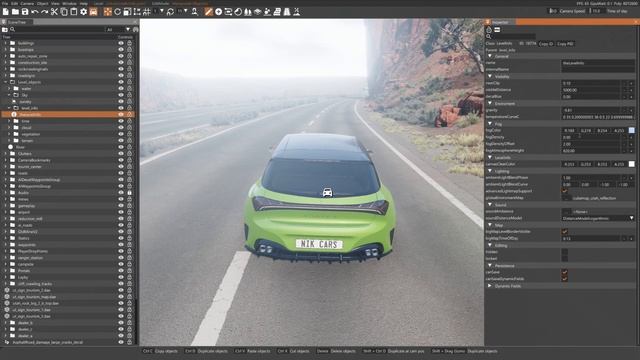Click the Copy icon in the toolbar
640x360 pixels.
64,12
